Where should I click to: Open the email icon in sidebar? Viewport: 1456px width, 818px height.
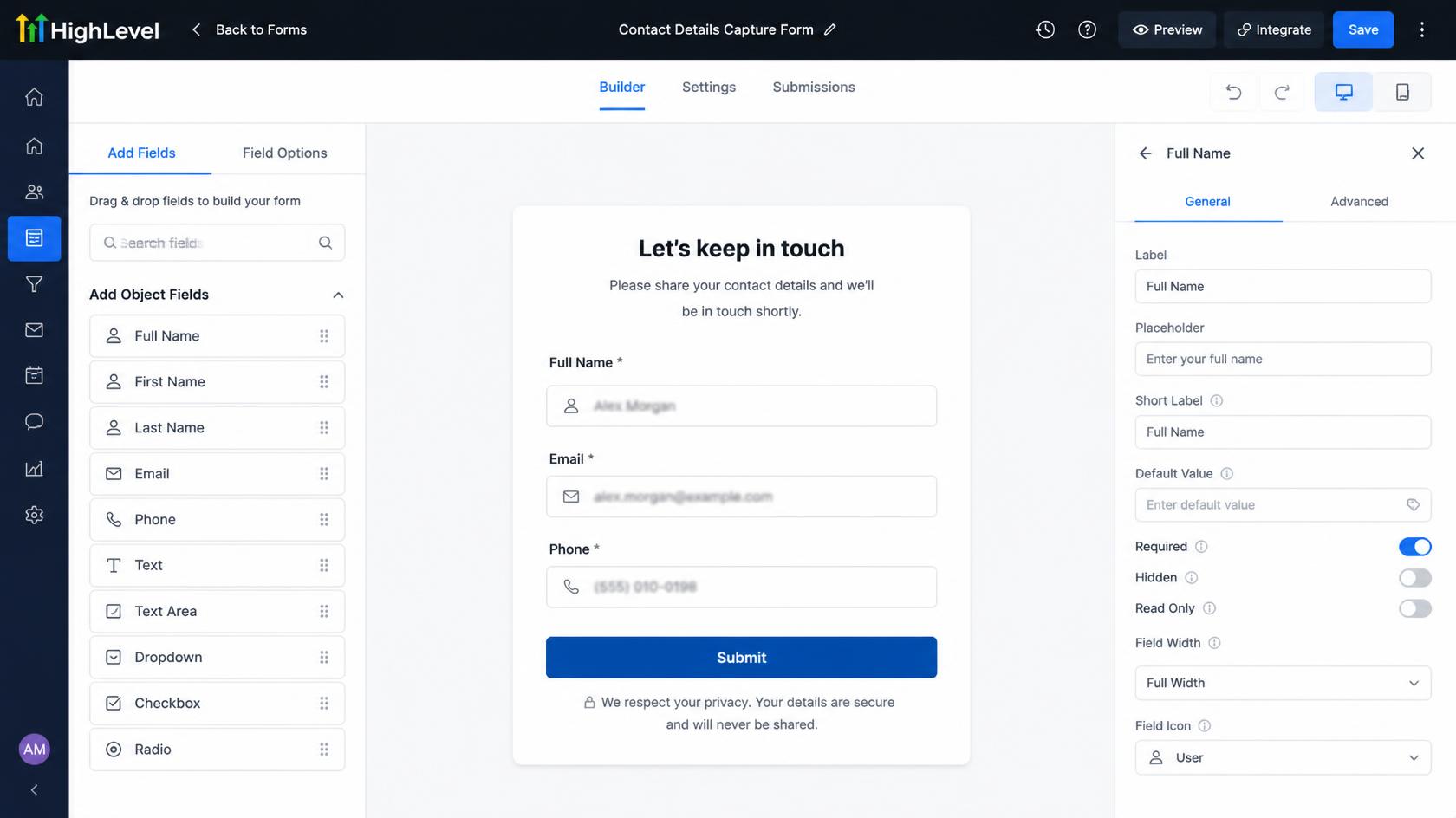35,330
